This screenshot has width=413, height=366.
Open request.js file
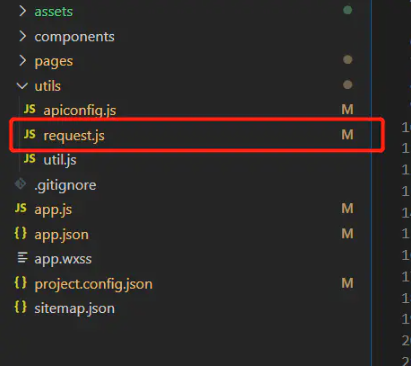[x=74, y=136]
